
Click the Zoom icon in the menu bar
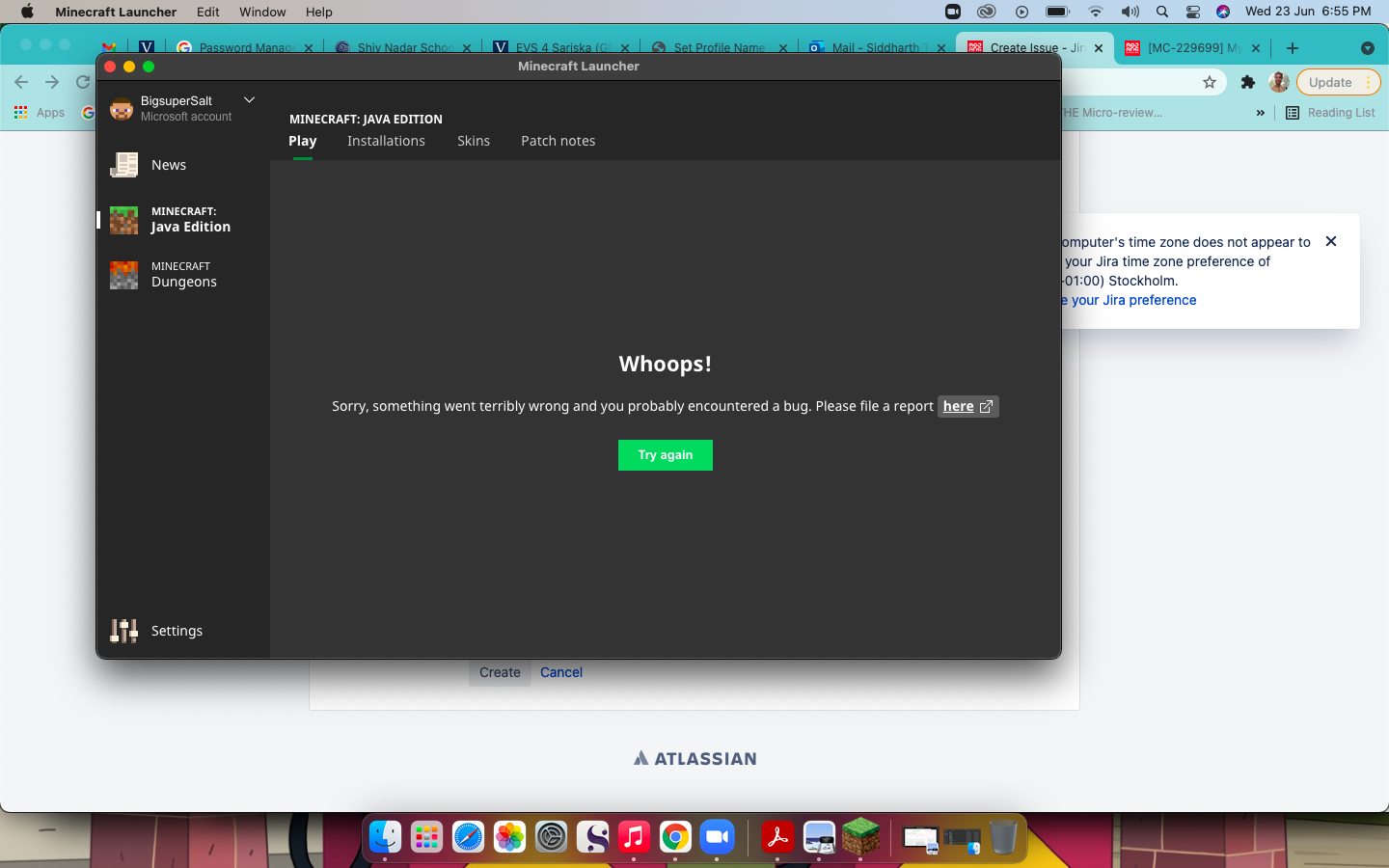click(x=953, y=12)
